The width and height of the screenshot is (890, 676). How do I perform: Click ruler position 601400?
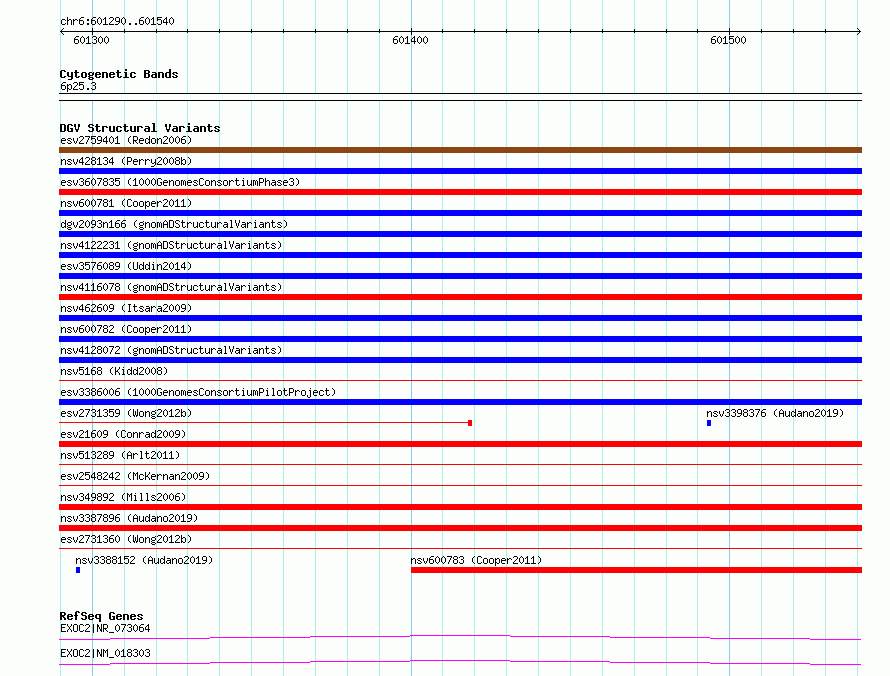click(x=410, y=40)
